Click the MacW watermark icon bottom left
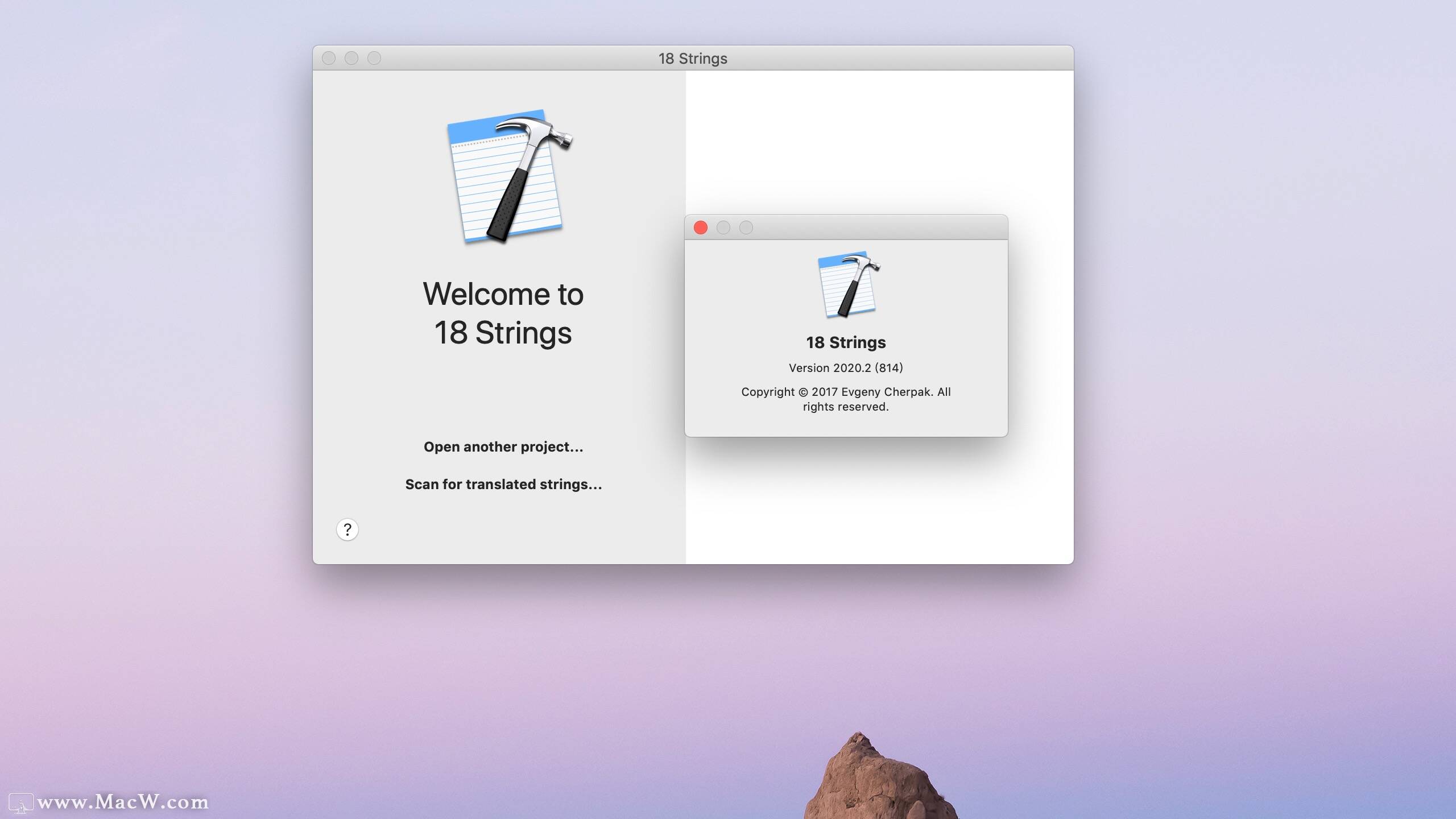Screen dimensions: 1456x819 click(23, 802)
